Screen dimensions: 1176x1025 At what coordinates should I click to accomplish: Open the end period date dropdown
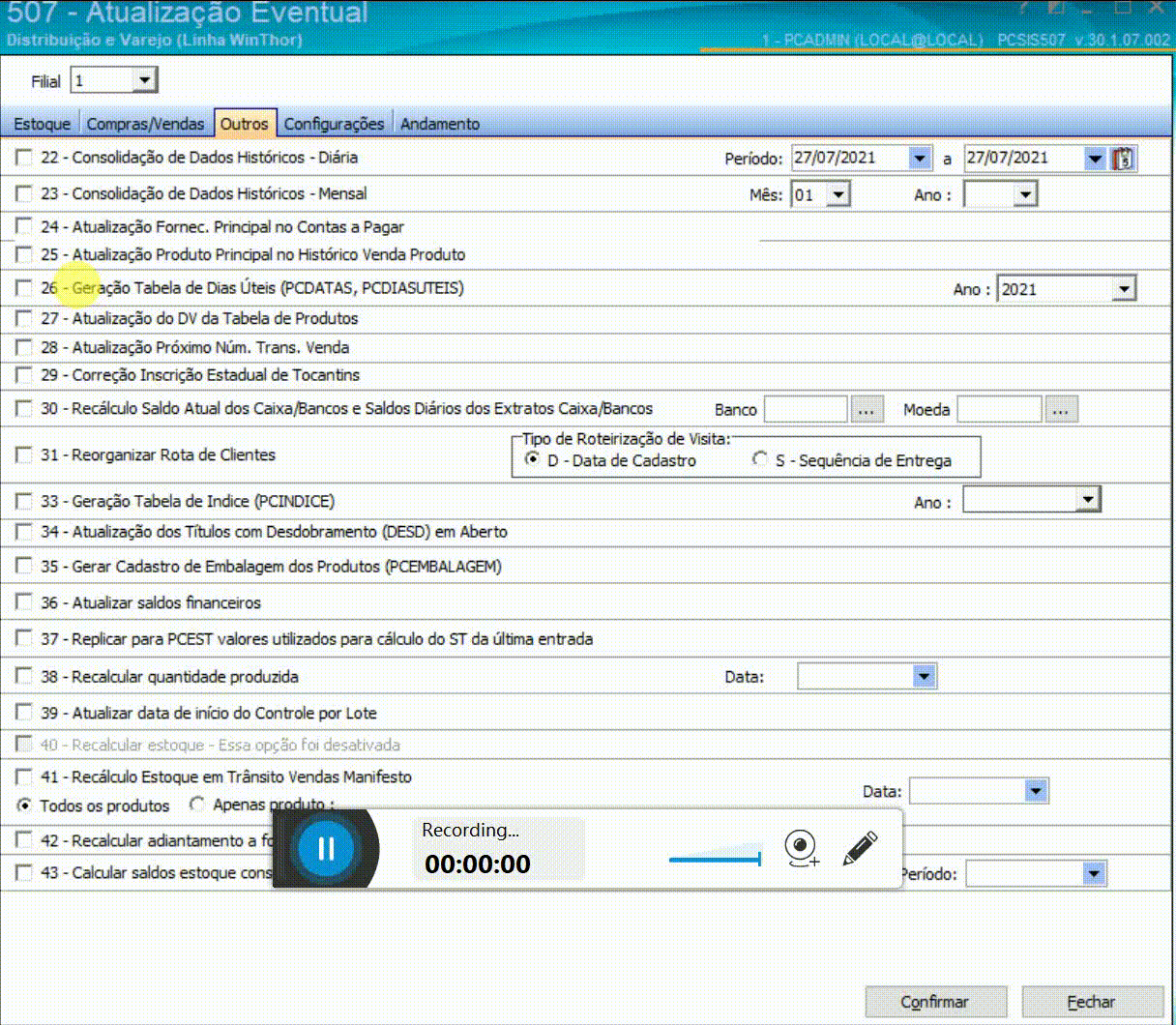1095,159
